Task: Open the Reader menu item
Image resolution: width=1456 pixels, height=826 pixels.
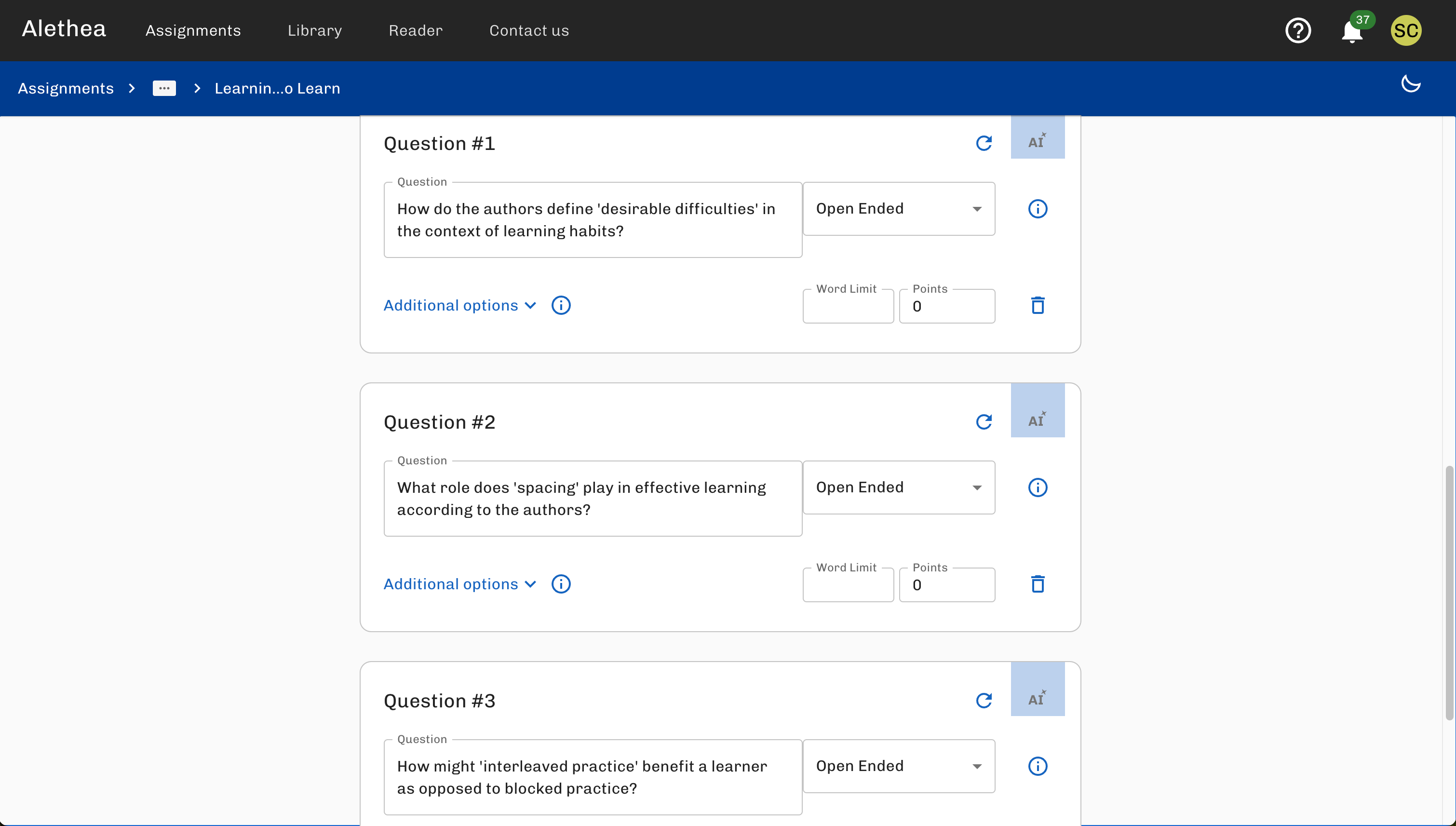Action: click(415, 31)
